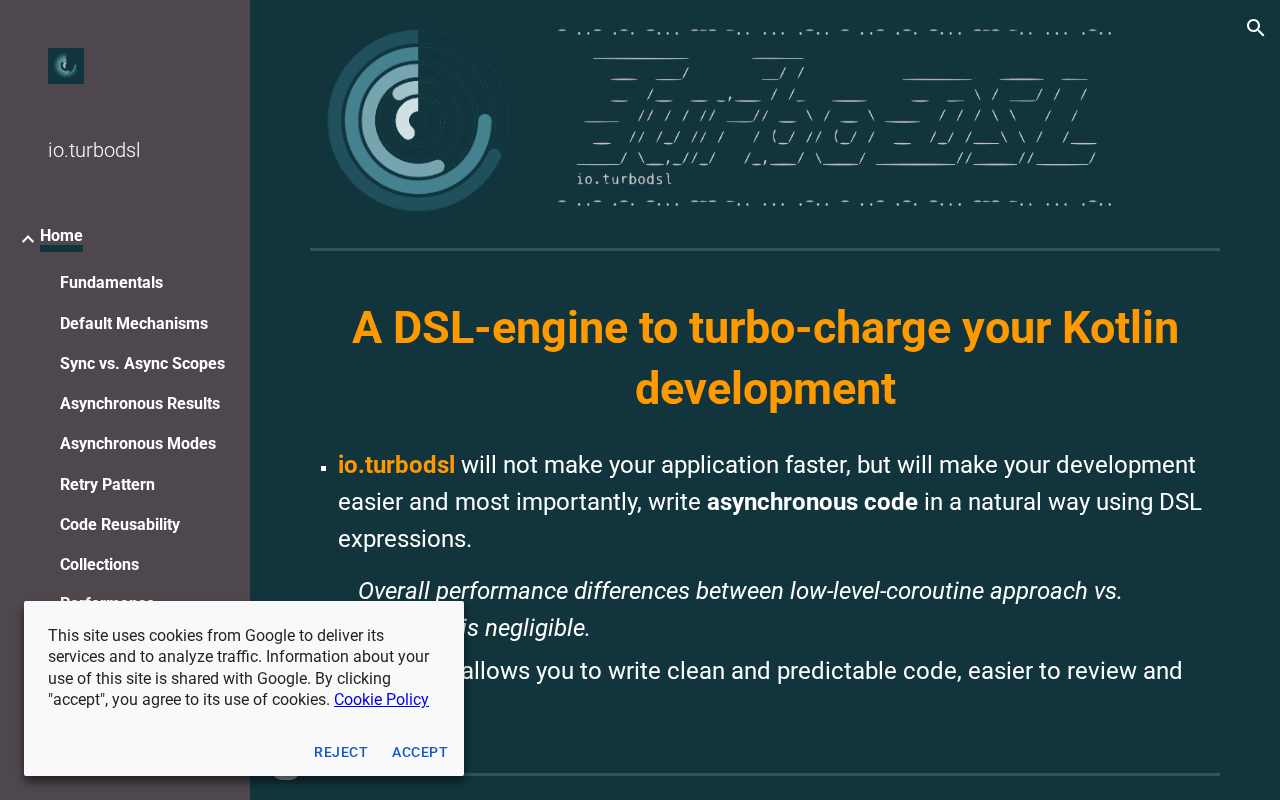Image resolution: width=1280 pixels, height=800 pixels.
Task: Reject cookies in the banner
Action: tap(341, 752)
